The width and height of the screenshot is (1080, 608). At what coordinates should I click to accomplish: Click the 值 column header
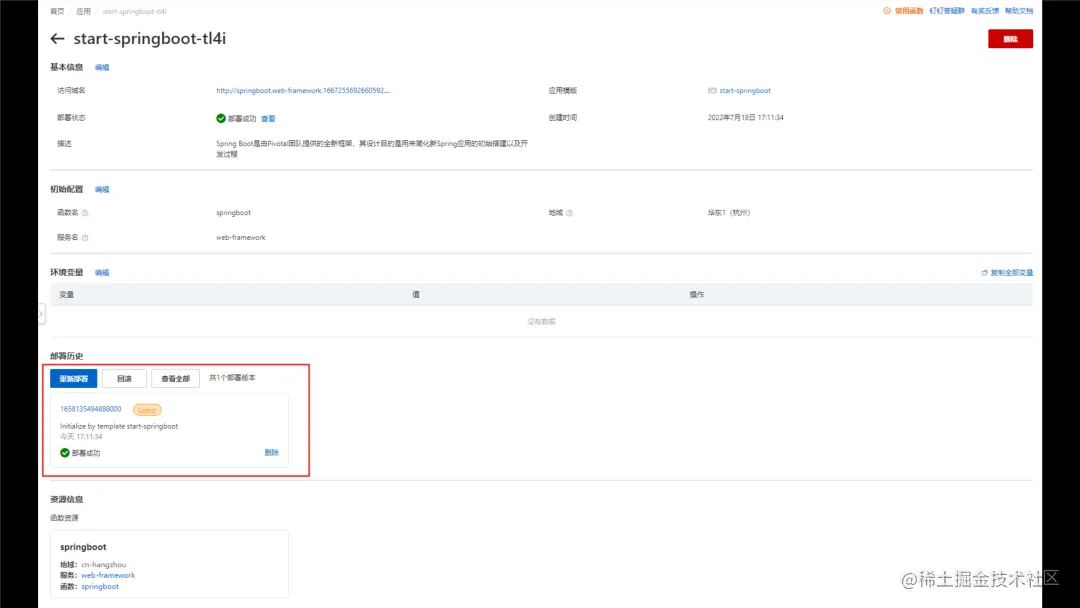coord(416,295)
